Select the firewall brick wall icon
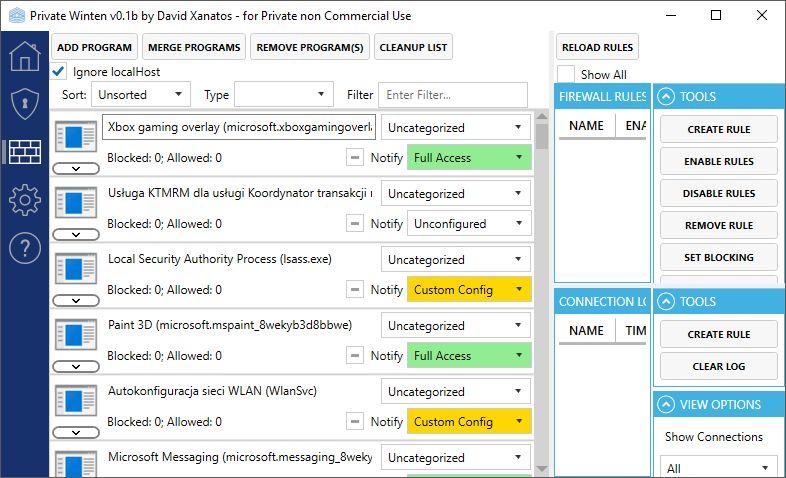This screenshot has height=478, width=786. pos(24,152)
